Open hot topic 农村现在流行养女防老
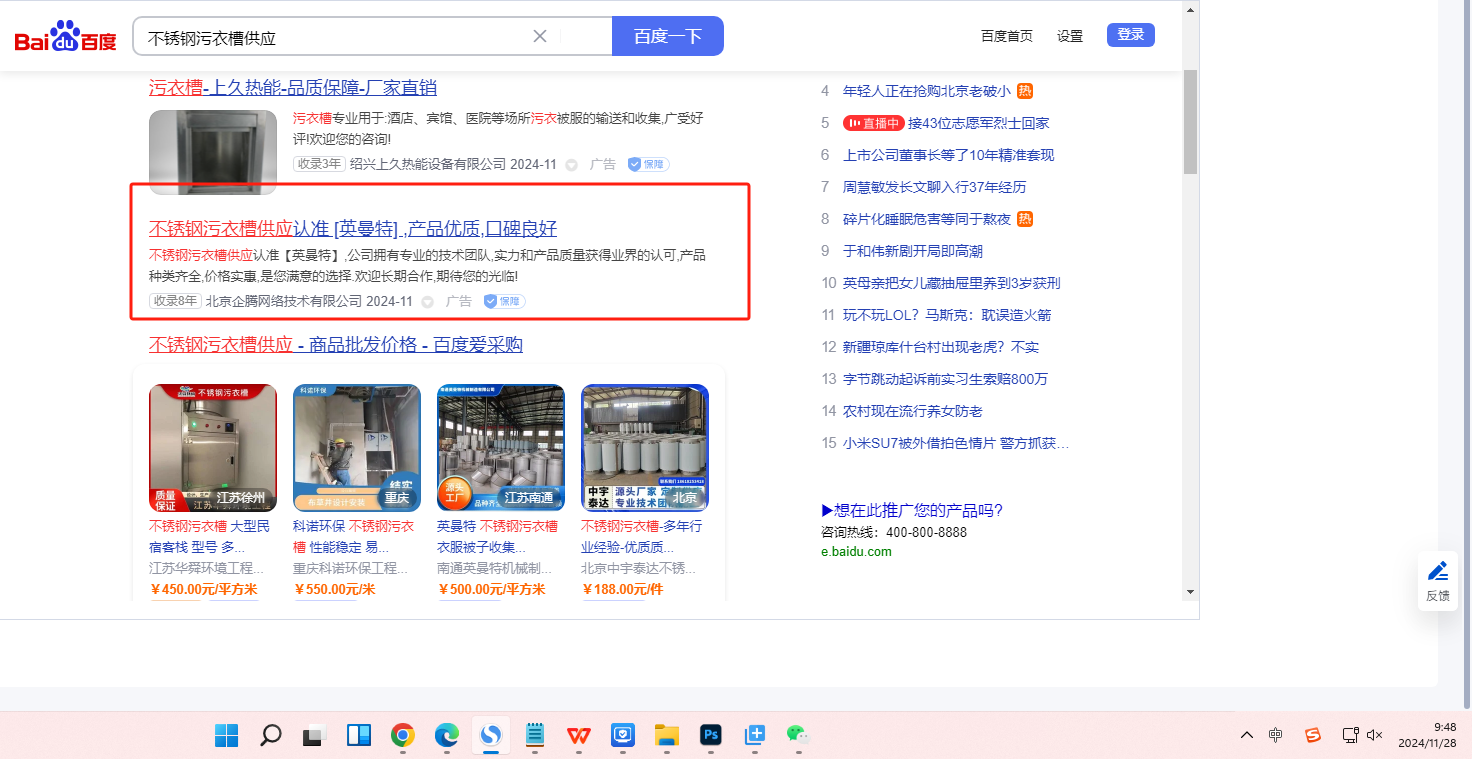The image size is (1472, 759). point(913,411)
